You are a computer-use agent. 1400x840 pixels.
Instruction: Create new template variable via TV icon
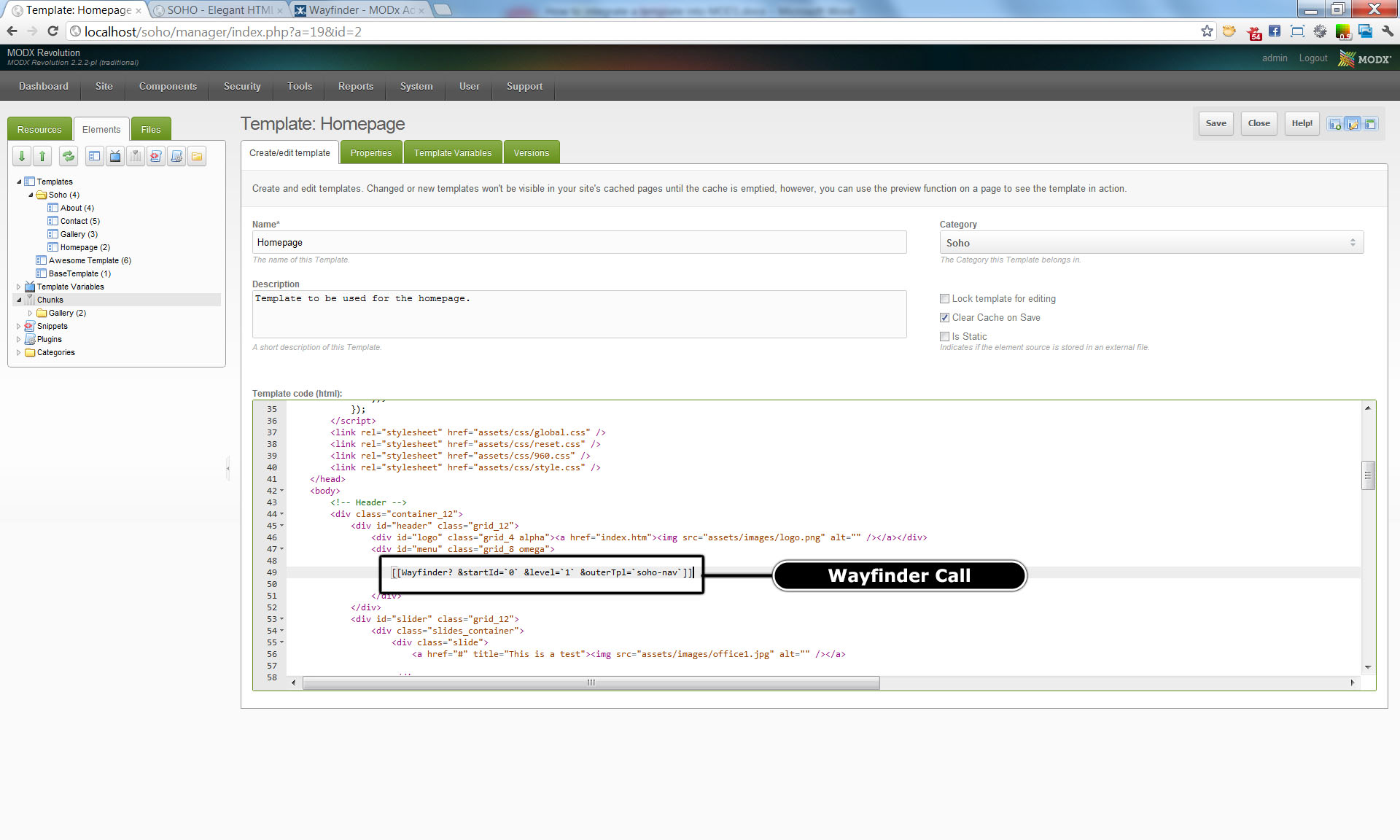(x=115, y=156)
